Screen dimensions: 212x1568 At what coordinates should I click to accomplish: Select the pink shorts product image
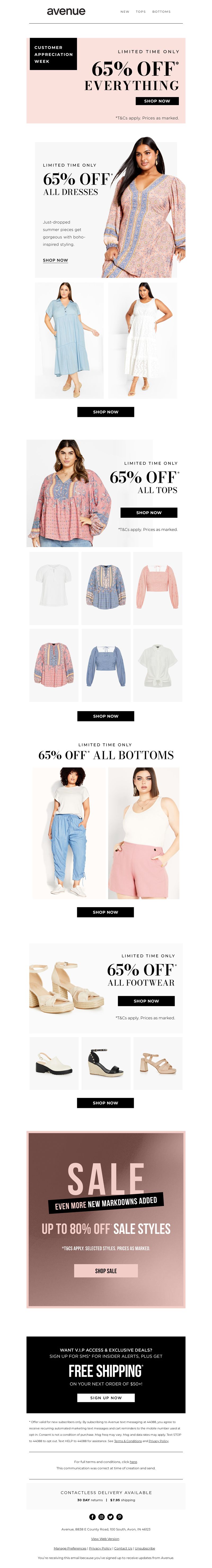pos(144,833)
